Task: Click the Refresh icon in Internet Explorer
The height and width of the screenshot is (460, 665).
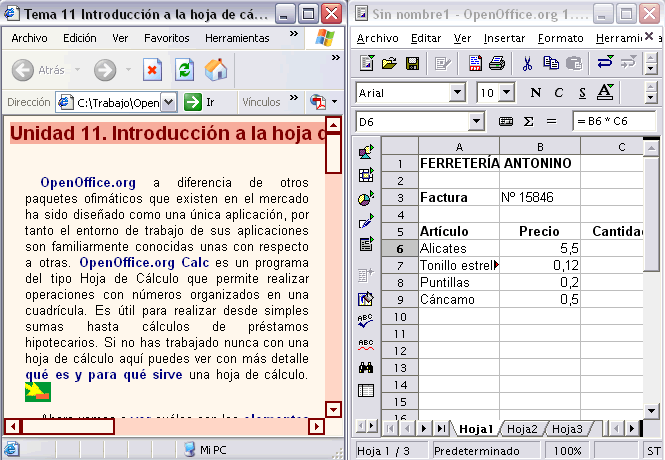Action: point(184,70)
